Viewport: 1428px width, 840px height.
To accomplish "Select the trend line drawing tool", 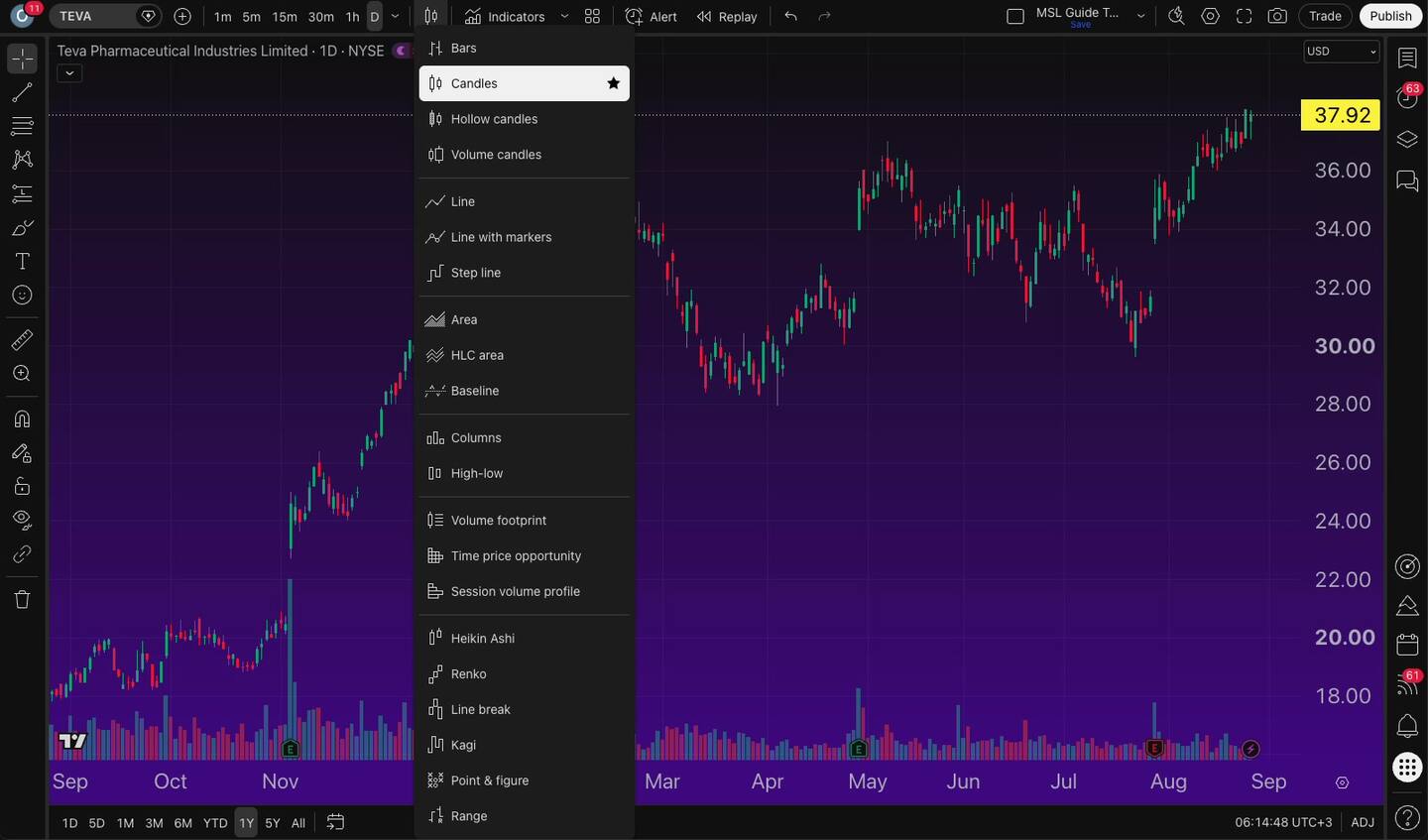I will tap(22, 92).
